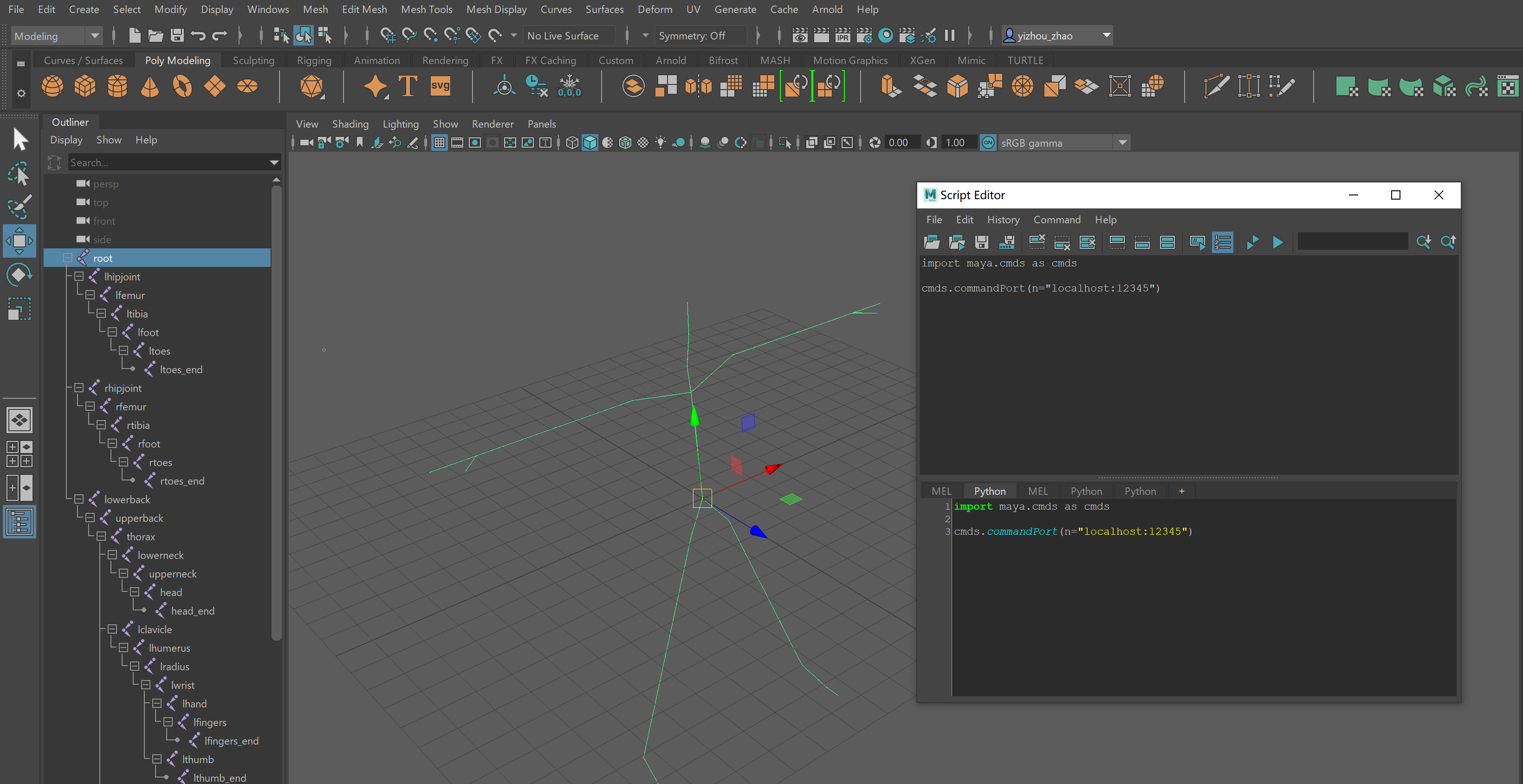Add new Script Editor tab with plus
Viewport: 1523px width, 784px height.
(1181, 491)
